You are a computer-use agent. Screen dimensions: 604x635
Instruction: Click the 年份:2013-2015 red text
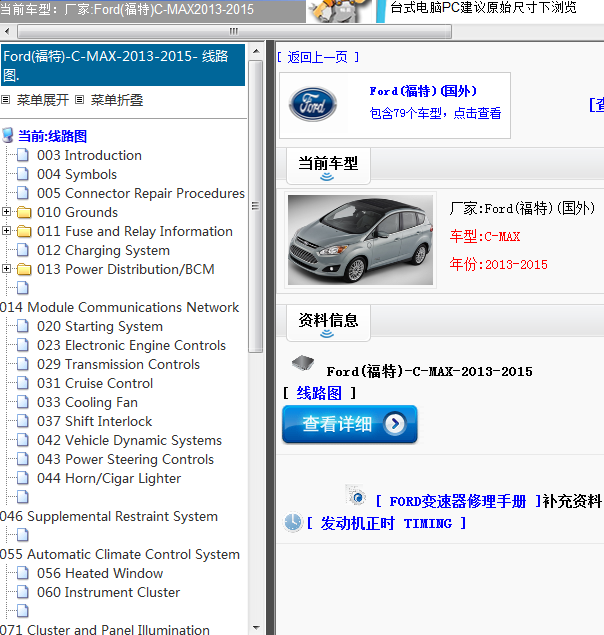pos(498,264)
